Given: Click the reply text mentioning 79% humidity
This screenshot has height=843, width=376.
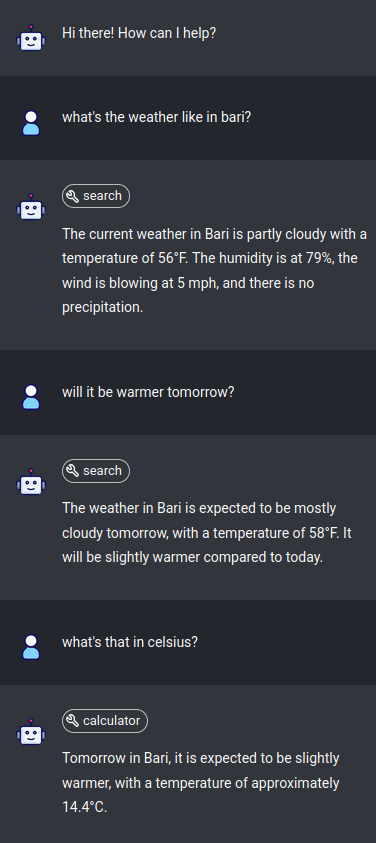Looking at the screenshot, I should pos(215,271).
